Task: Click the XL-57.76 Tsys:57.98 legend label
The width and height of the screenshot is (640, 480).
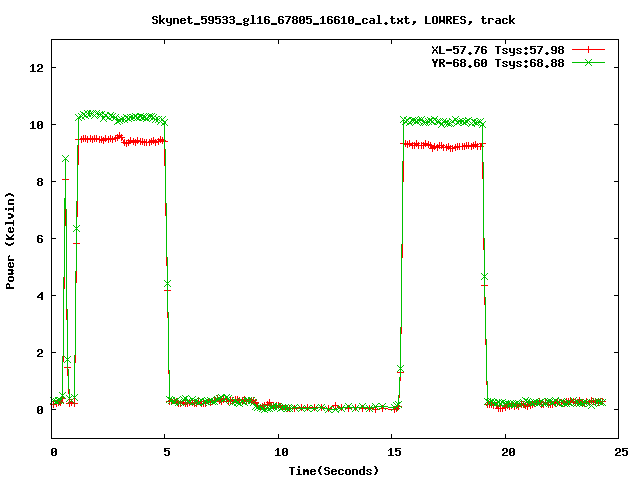Action: 498,50
